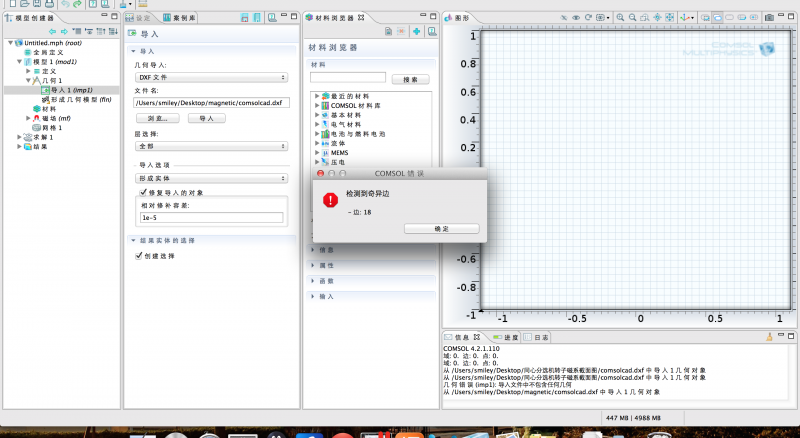Viewport: 800px width, 438px height.
Task: Toggle the 创建选择 checkbox
Action: pyautogui.click(x=139, y=256)
